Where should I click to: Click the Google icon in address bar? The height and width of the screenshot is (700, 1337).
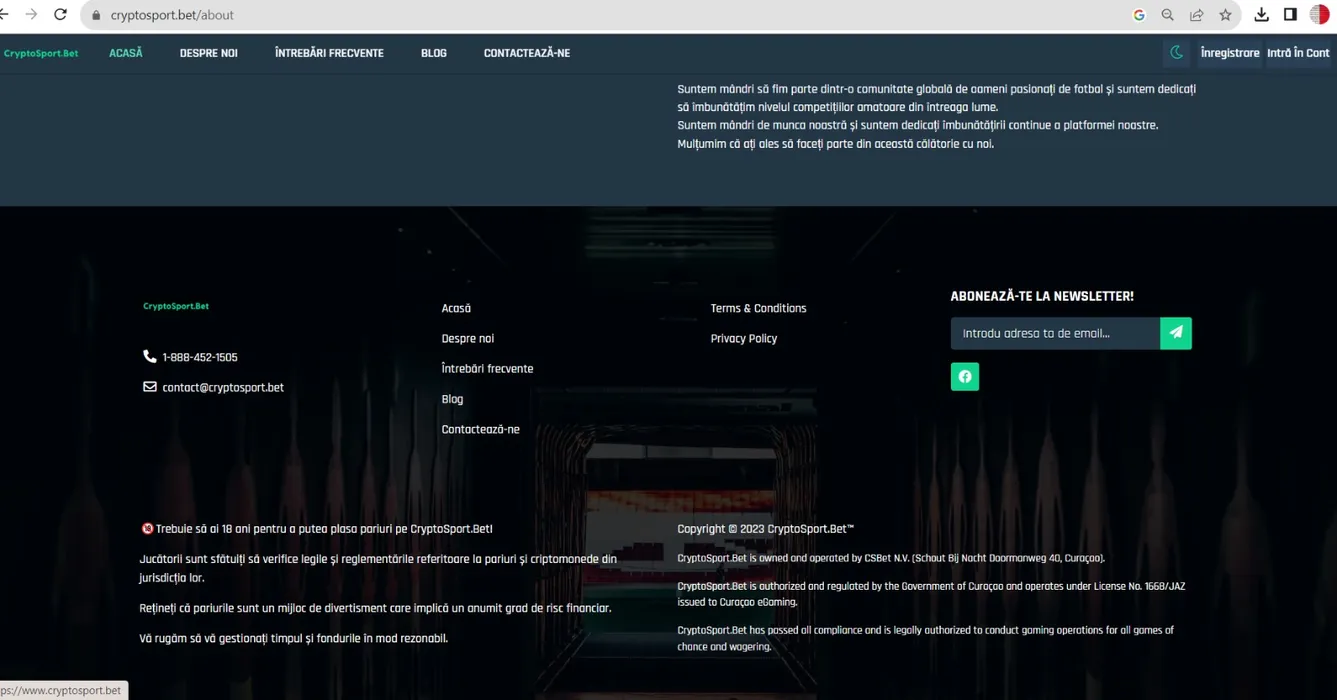coord(1138,15)
